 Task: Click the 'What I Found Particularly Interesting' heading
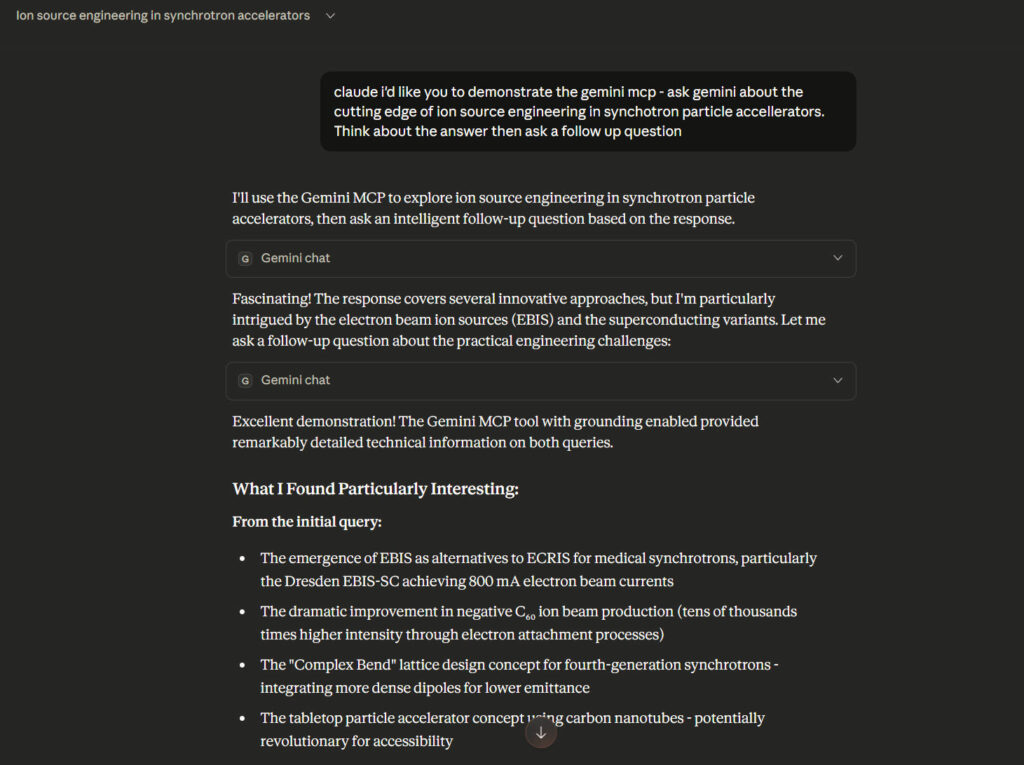tap(375, 489)
